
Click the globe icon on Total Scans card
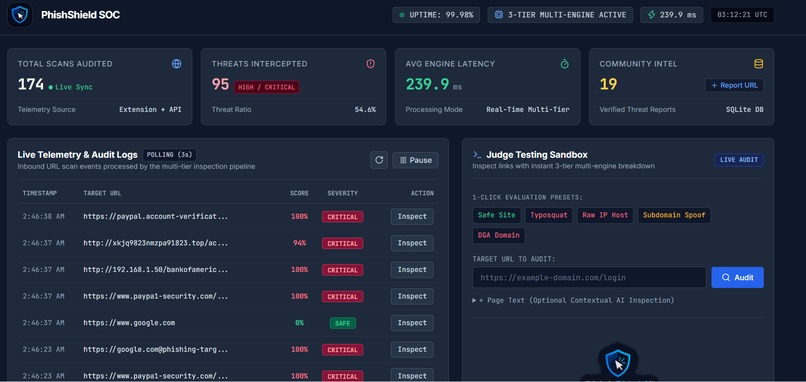[x=176, y=64]
